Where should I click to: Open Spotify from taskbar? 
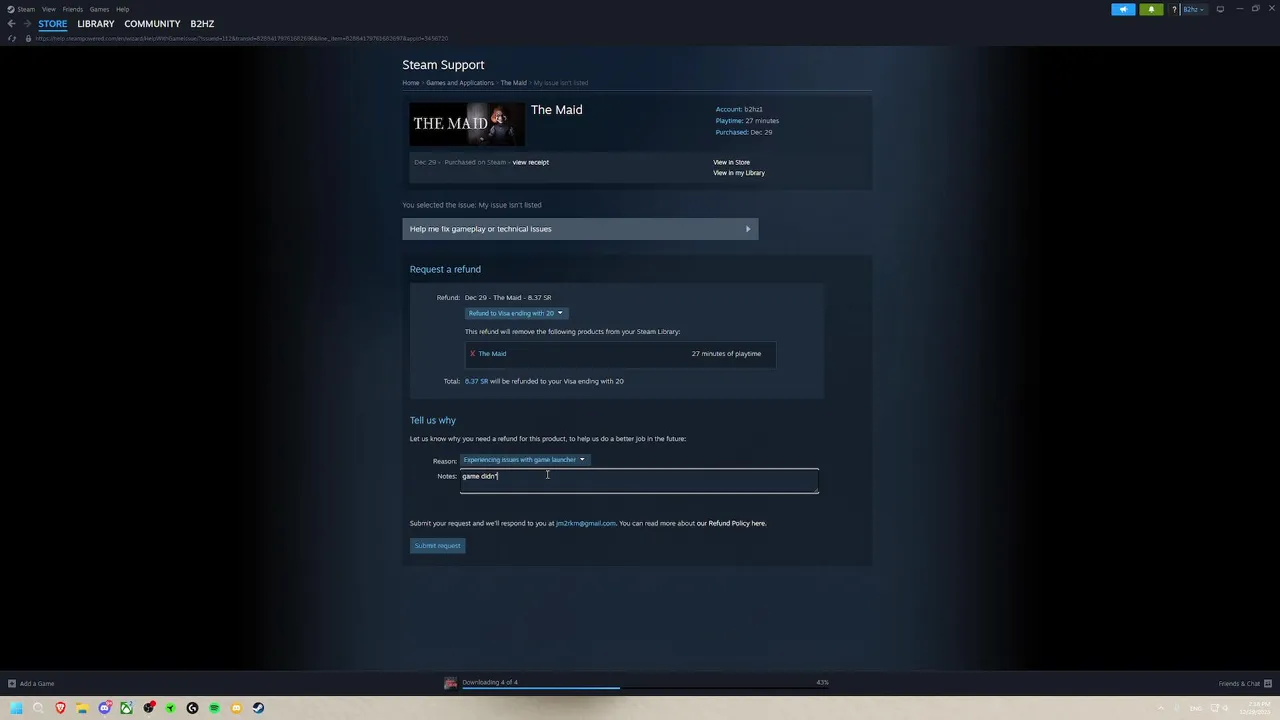[214, 708]
